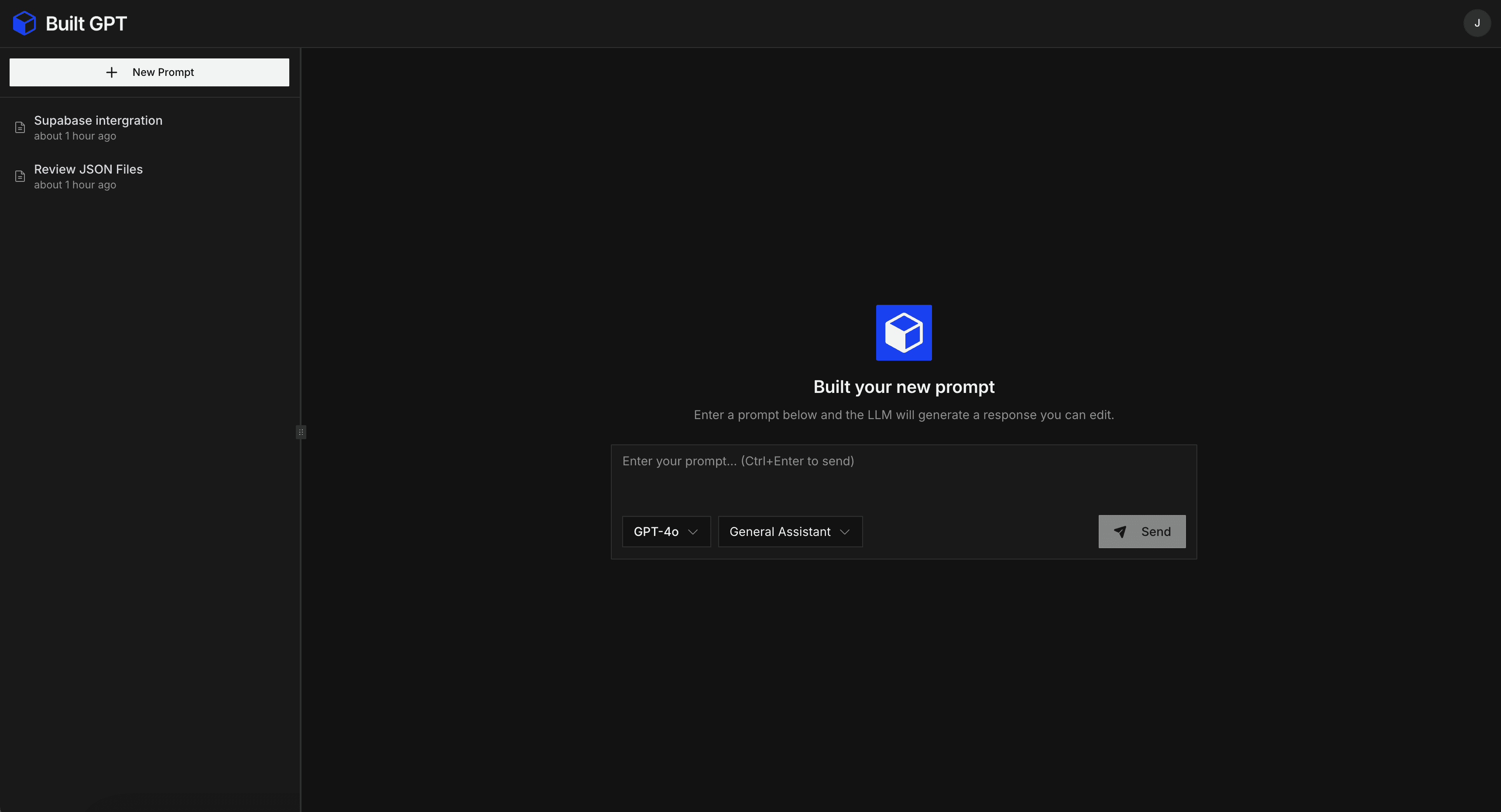Viewport: 1501px width, 812px height.
Task: Select the Review JSON Files prompt
Action: click(x=88, y=170)
